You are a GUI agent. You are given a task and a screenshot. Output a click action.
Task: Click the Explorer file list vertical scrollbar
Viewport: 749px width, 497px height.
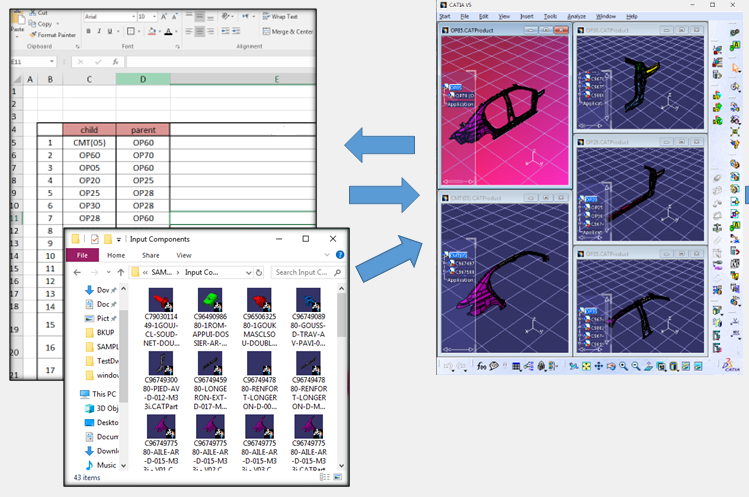click(341, 377)
